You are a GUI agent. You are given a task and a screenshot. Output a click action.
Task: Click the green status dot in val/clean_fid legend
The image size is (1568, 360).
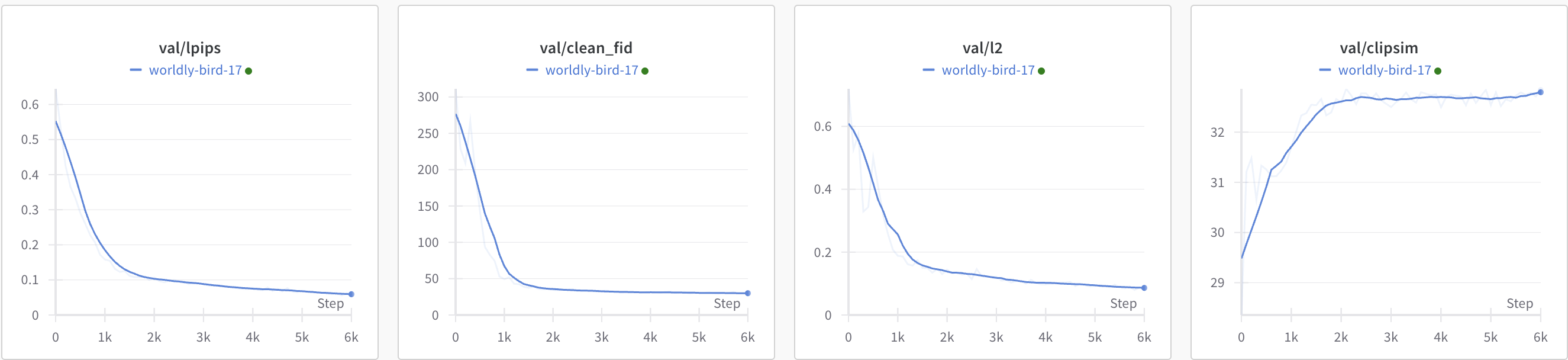tap(644, 71)
